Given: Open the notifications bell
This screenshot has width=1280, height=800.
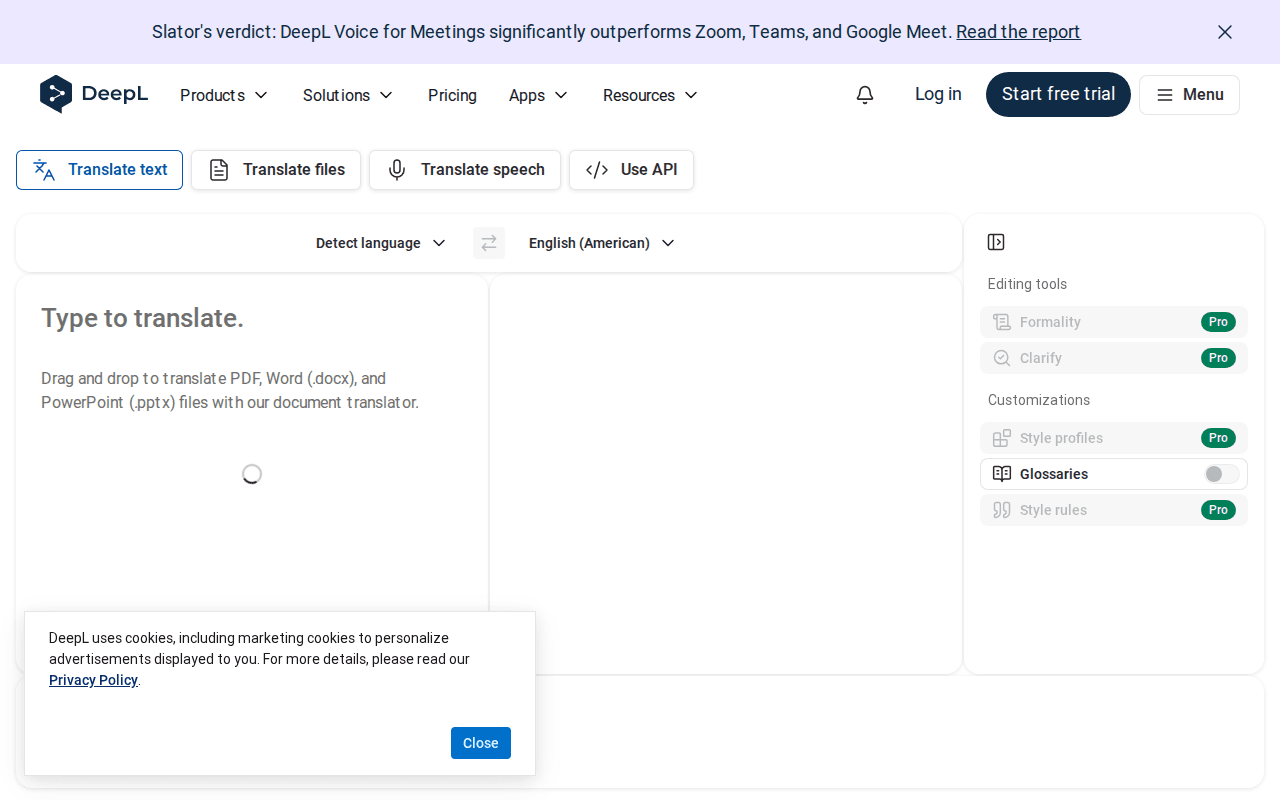Looking at the screenshot, I should point(865,94).
